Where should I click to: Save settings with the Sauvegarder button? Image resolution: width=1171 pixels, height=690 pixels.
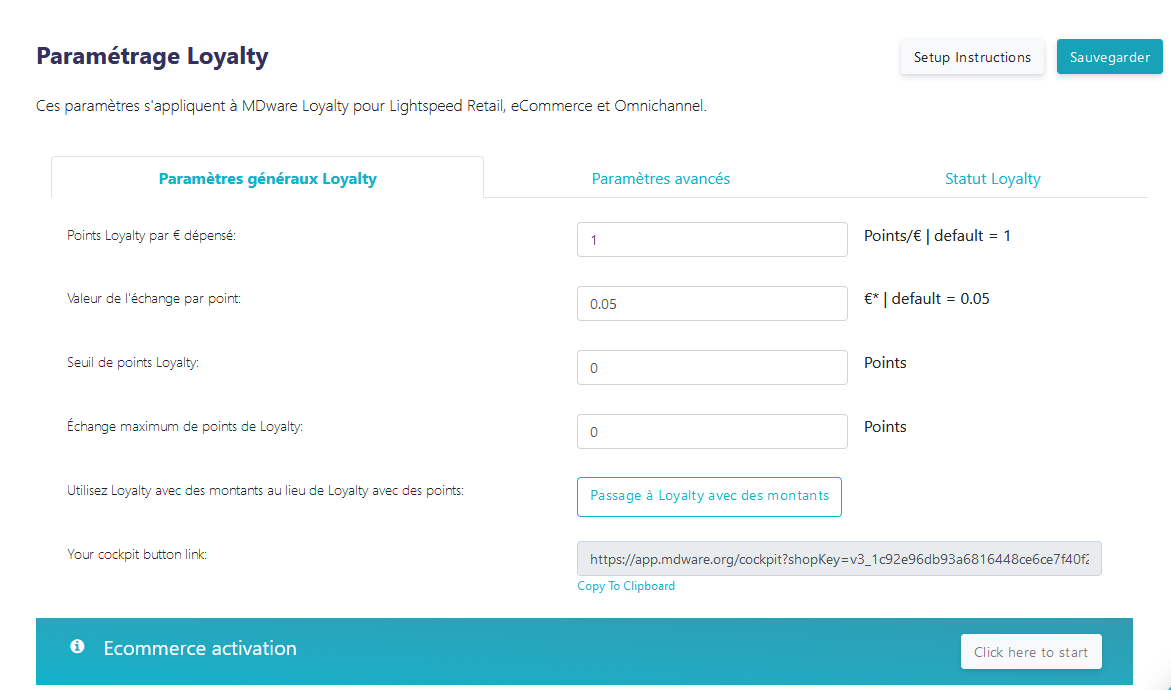point(1109,58)
